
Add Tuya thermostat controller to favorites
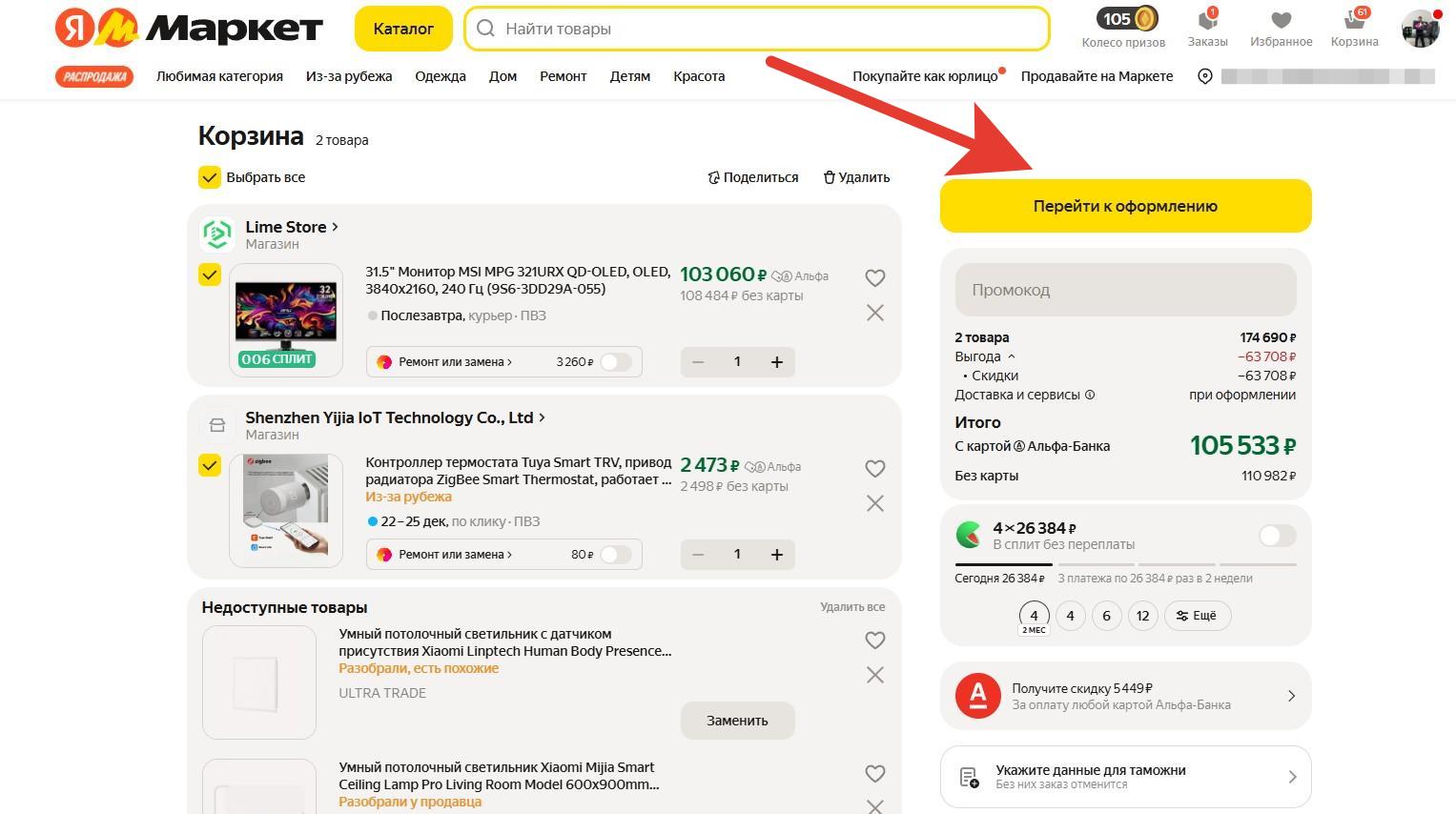pos(875,468)
